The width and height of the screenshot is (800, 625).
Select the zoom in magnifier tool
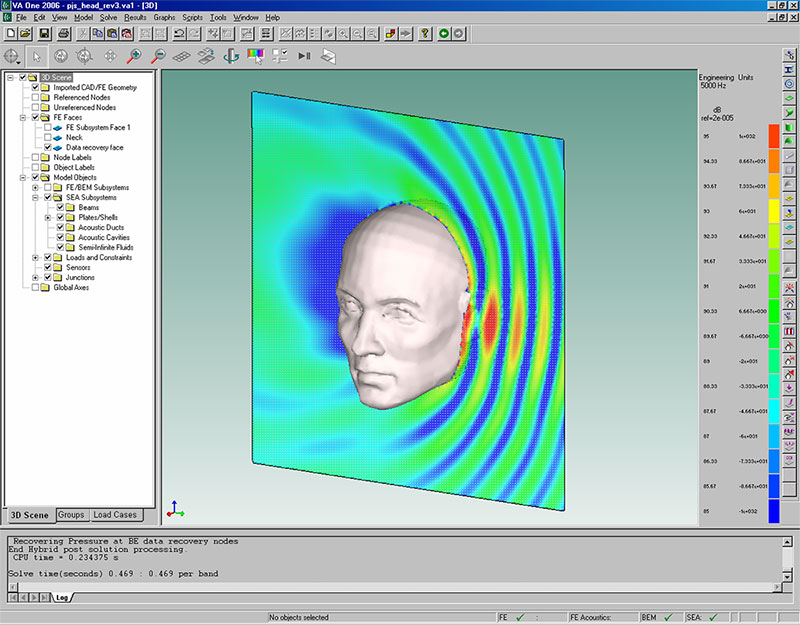click(134, 56)
